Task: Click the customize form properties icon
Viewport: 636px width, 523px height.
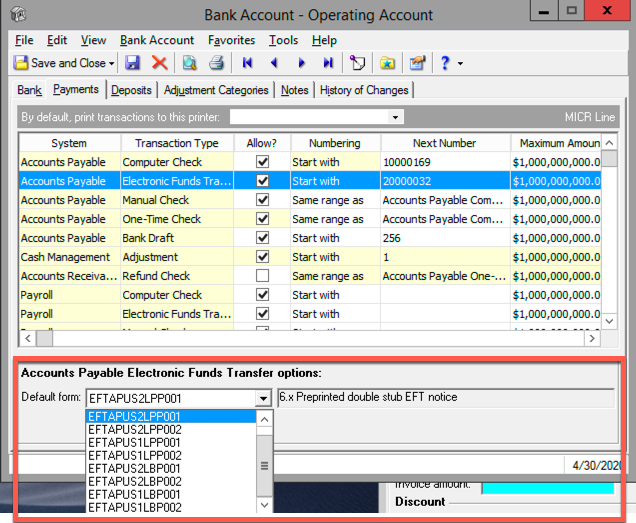Action: point(417,63)
